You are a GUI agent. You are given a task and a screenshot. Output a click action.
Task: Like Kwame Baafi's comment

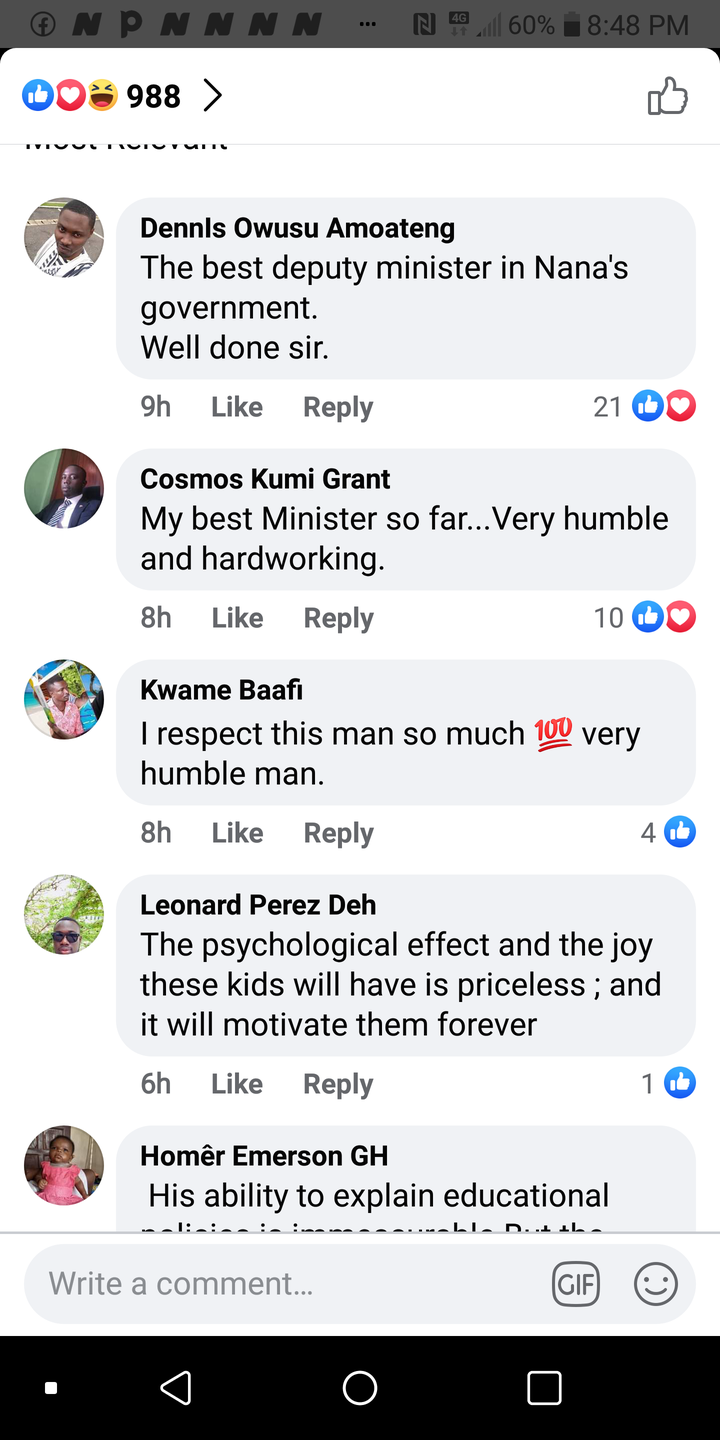(237, 833)
